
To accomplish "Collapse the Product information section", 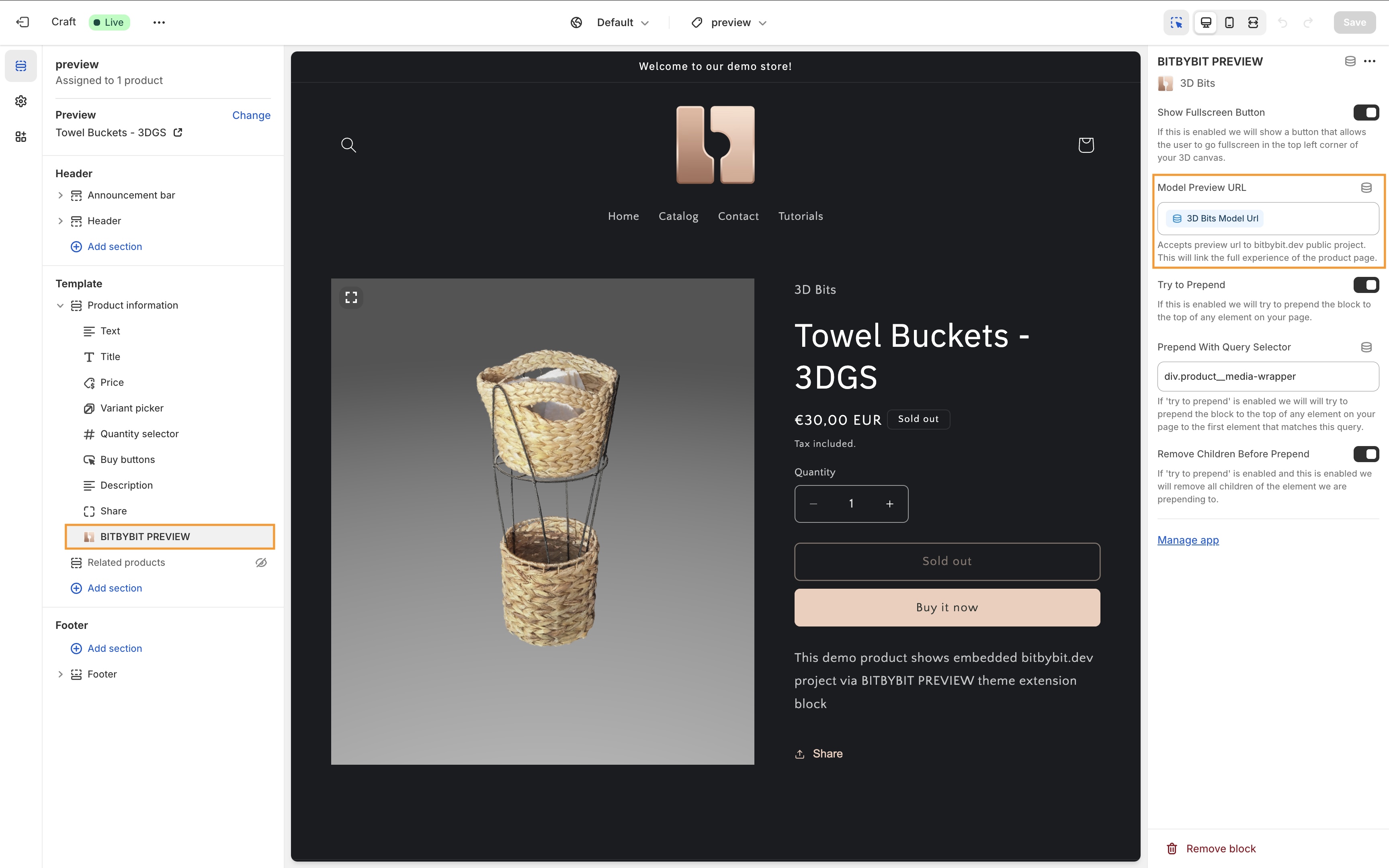I will point(60,305).
